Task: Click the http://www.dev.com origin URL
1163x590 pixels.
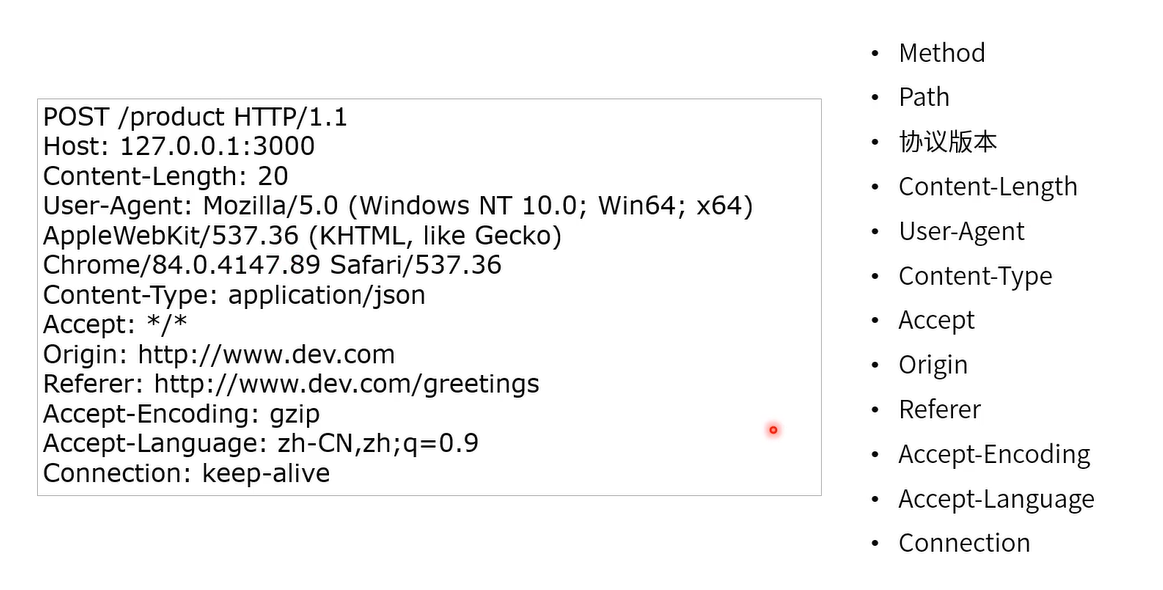Action: 266,354
